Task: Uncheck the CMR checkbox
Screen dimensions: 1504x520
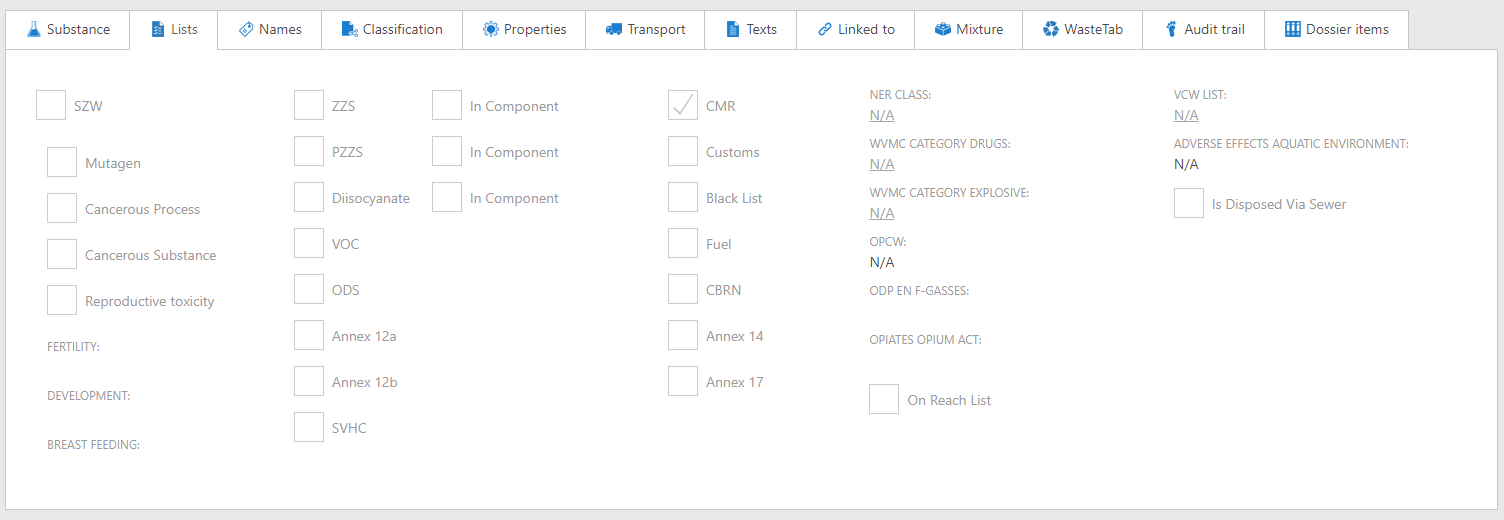Action: [683, 106]
